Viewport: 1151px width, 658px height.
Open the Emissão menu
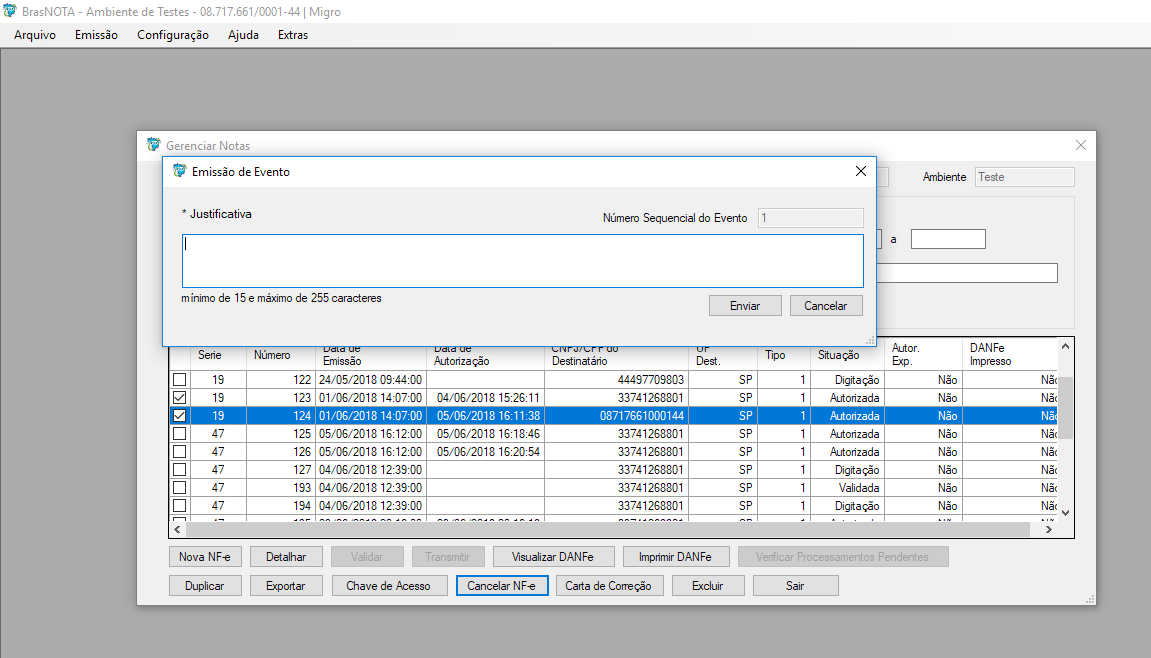coord(96,35)
